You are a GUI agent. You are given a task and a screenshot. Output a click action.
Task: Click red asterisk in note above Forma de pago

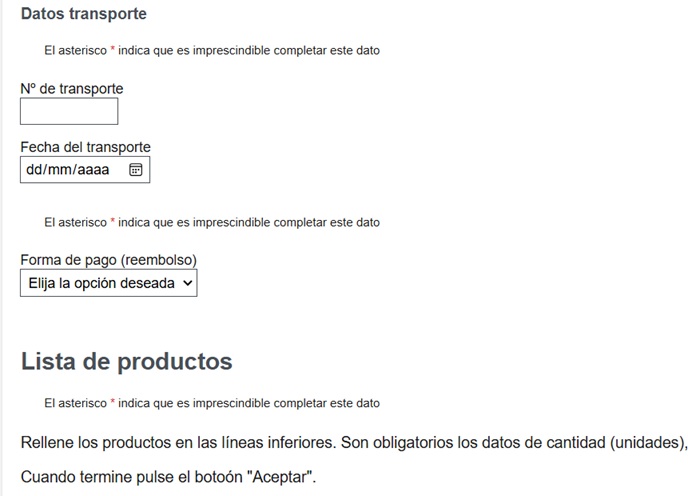tap(112, 221)
